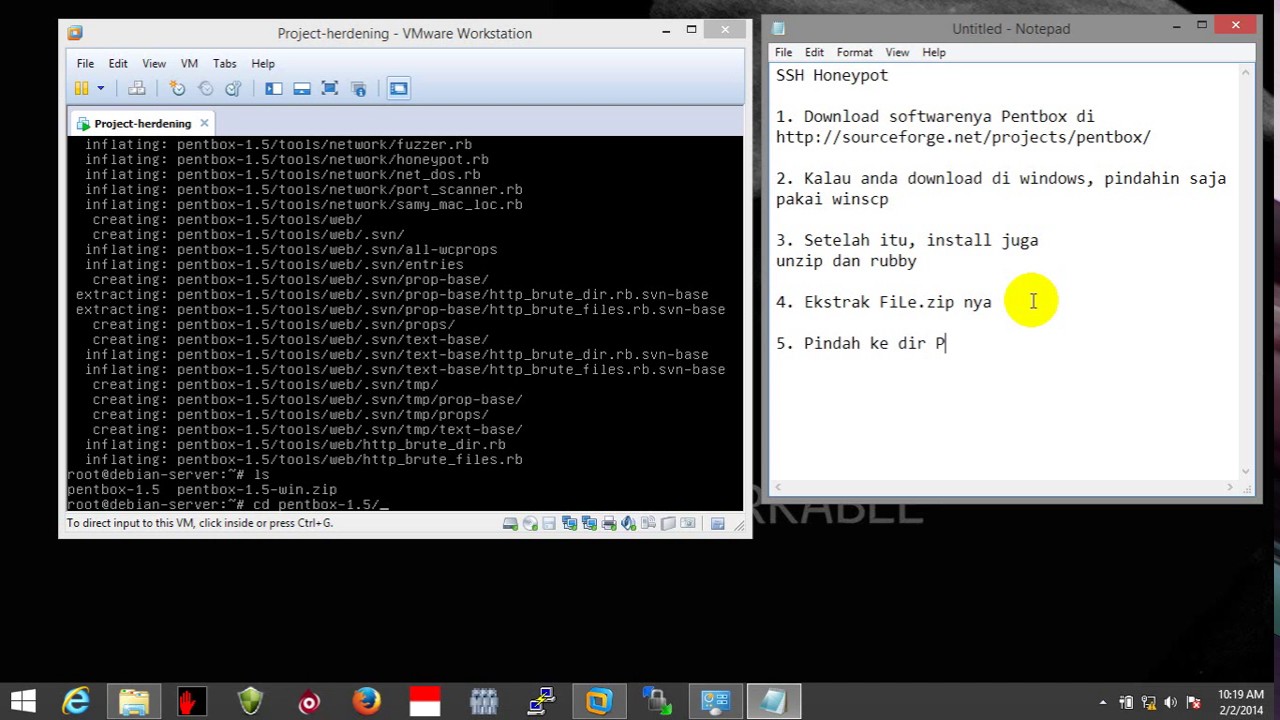The height and width of the screenshot is (720, 1280).
Task: Click the network adapter icon beside the floppy icon
Action: [x=569, y=523]
